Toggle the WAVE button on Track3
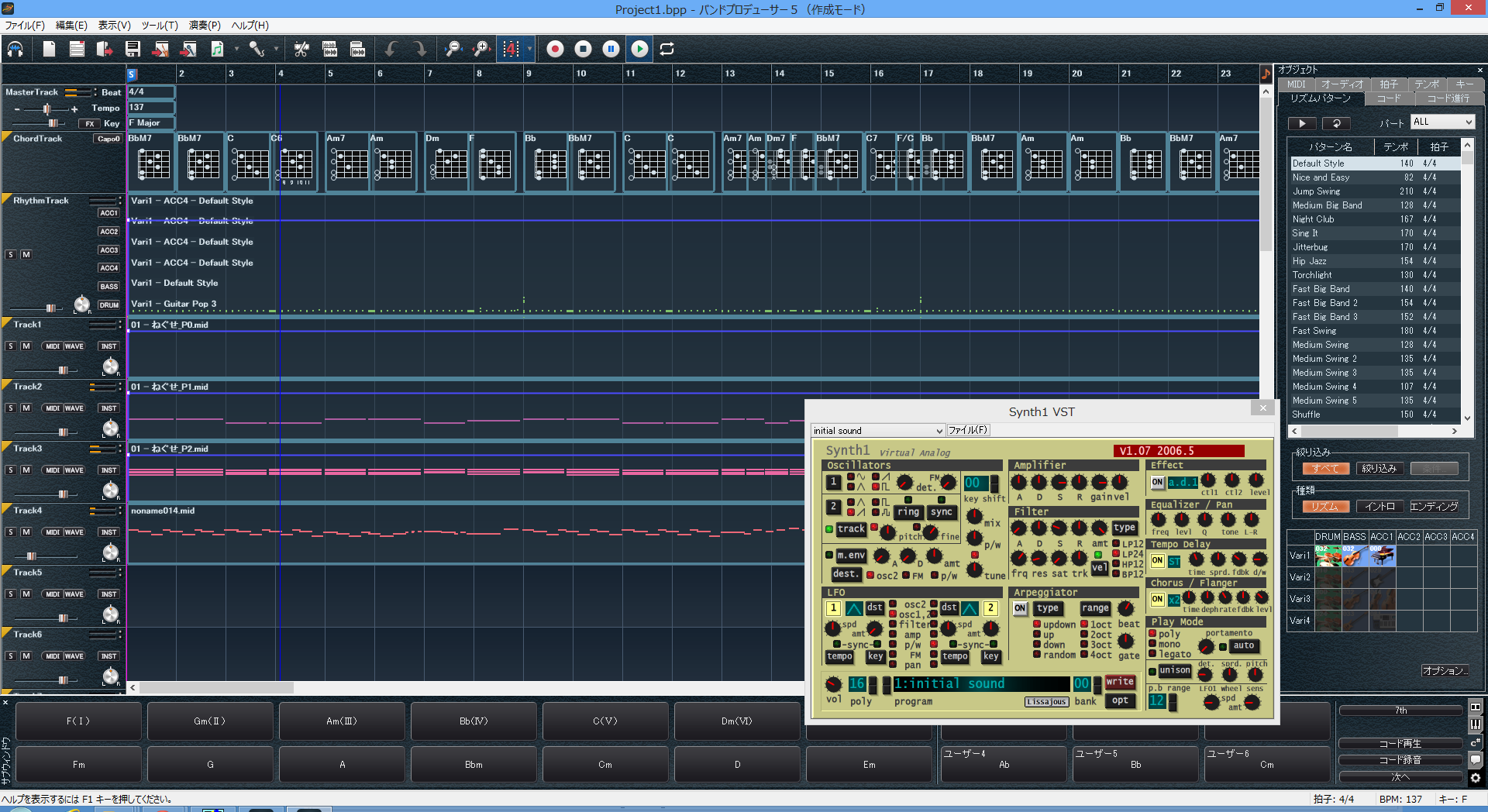The width and height of the screenshot is (1488, 812). click(74, 470)
